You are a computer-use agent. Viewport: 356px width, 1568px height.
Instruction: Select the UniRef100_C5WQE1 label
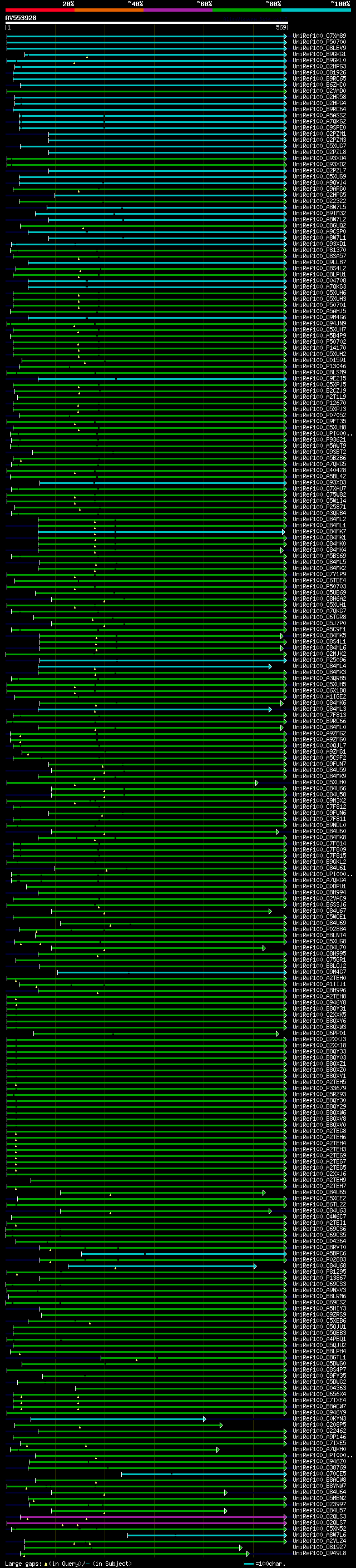click(319, 917)
